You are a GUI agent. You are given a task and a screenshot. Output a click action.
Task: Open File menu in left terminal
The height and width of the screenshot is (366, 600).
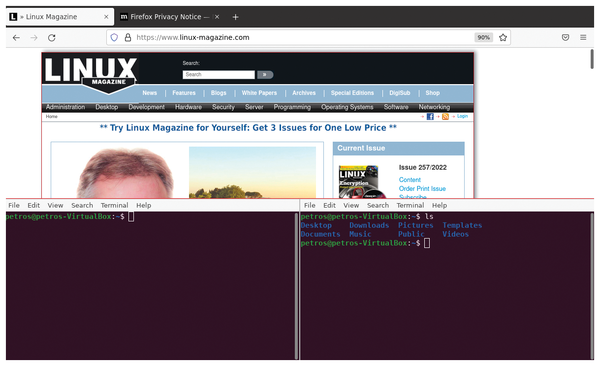click(14, 205)
